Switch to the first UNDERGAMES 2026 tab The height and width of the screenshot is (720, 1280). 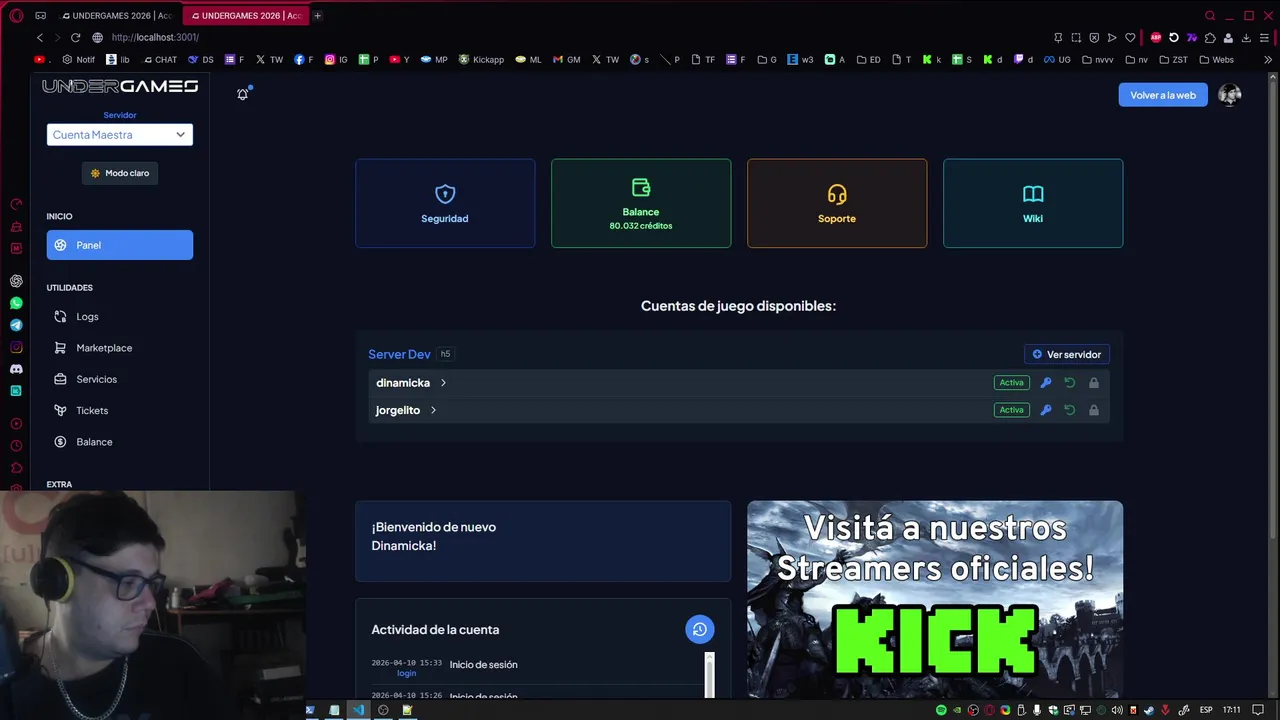coord(117,16)
